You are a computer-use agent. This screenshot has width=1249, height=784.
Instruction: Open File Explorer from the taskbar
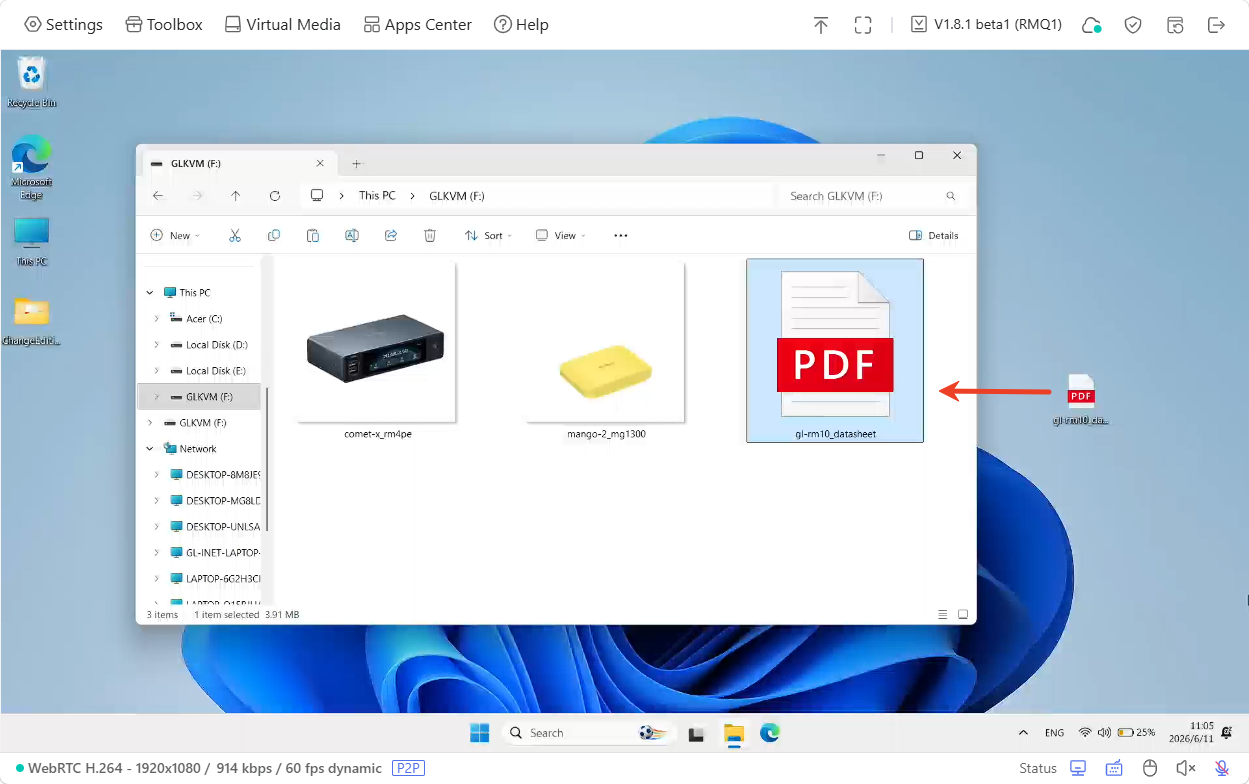734,734
